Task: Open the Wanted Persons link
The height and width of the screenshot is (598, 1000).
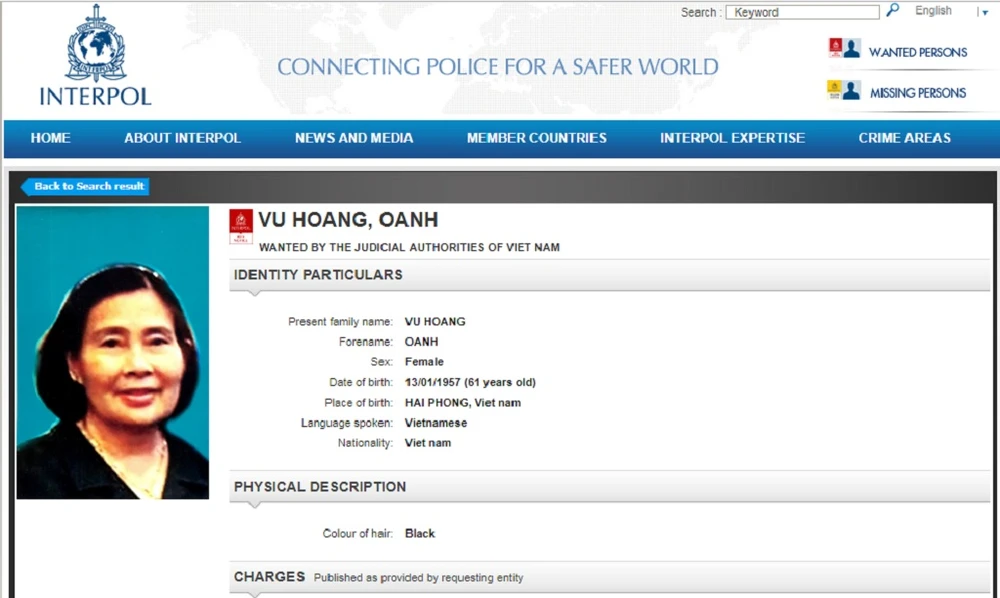Action: pyautogui.click(x=917, y=52)
